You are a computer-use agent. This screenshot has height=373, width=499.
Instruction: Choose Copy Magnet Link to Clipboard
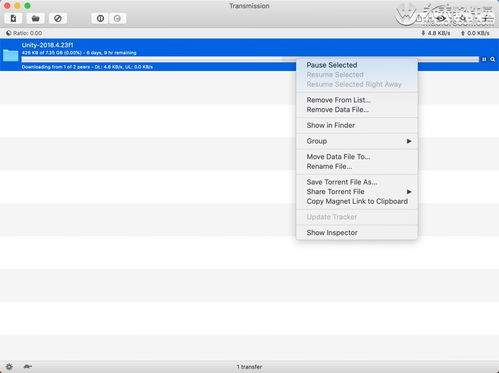[x=357, y=201]
